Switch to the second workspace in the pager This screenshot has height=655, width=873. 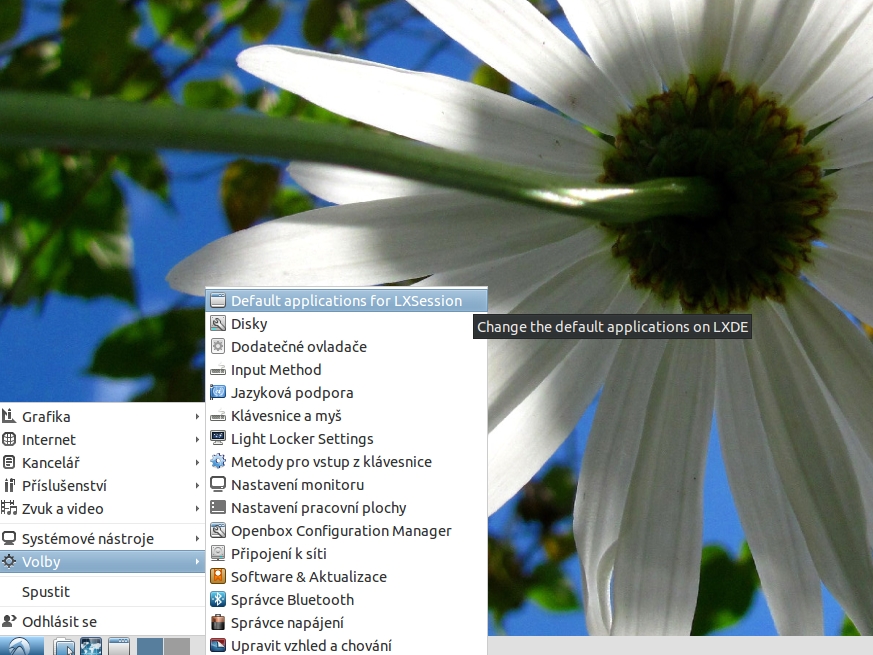(177, 646)
